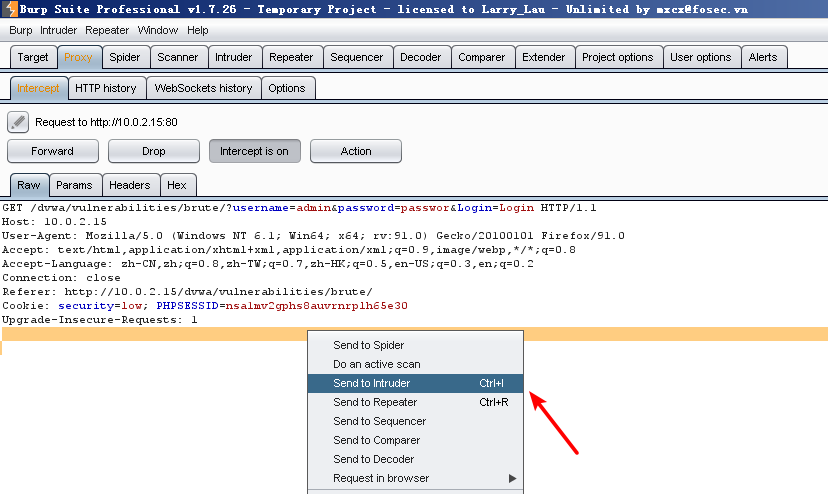
Task: Switch to the Extender tab
Action: [543, 57]
